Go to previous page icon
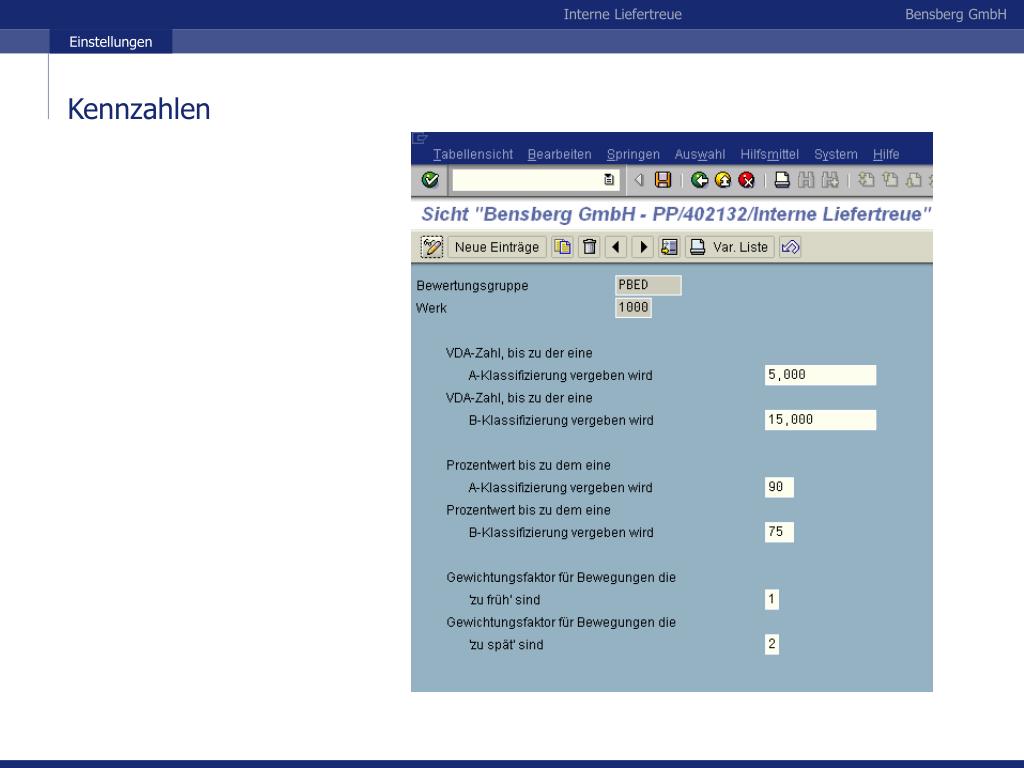The image size is (1024, 768). [890, 180]
